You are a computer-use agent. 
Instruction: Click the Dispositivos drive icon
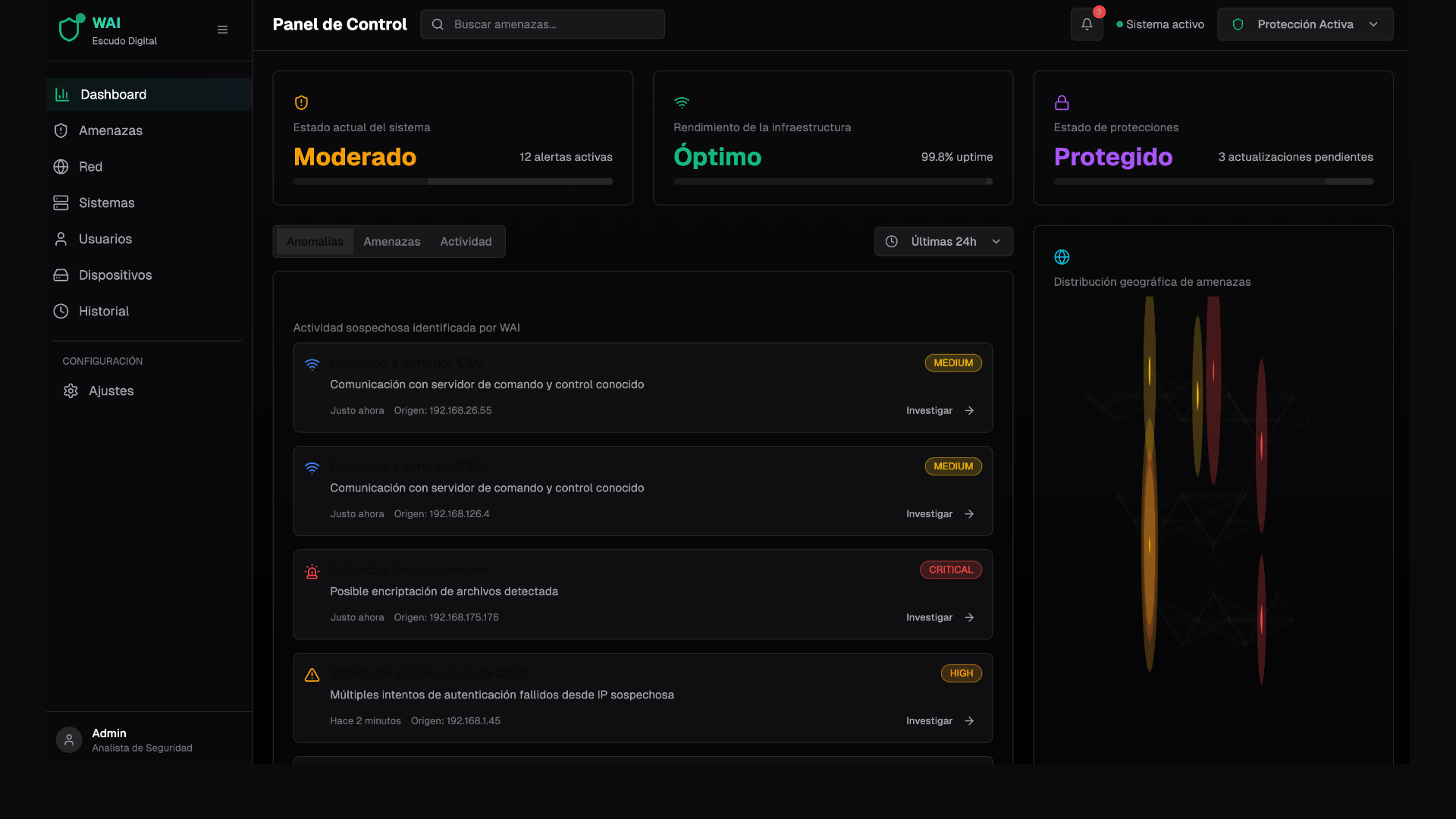(x=61, y=275)
